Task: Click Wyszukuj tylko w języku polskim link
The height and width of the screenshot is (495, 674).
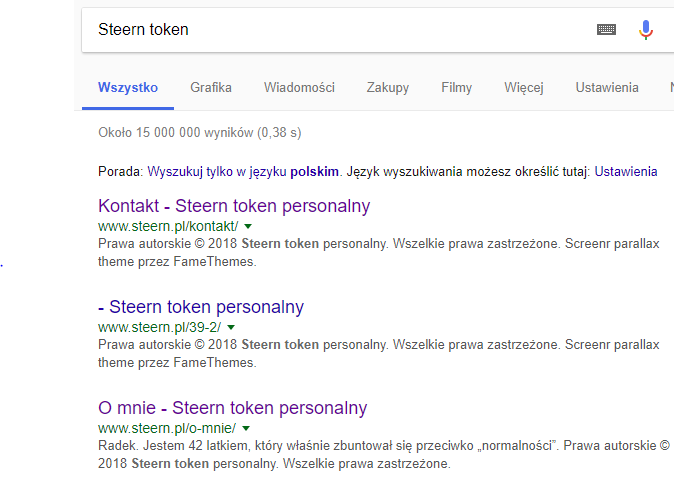Action: point(243,172)
